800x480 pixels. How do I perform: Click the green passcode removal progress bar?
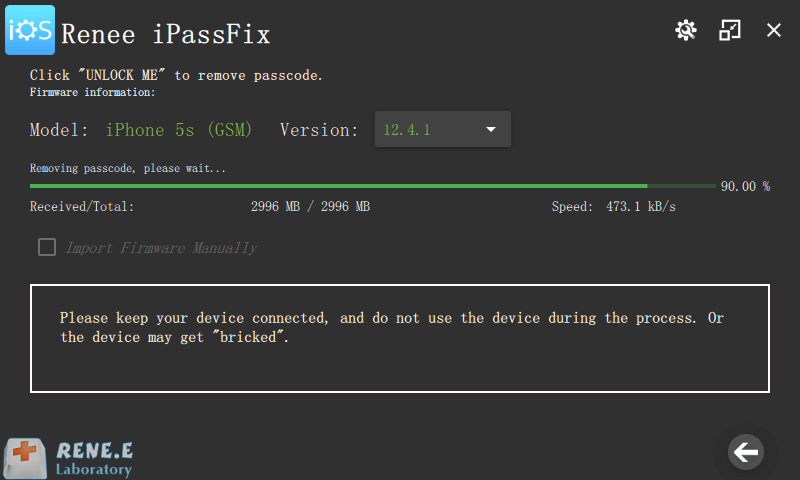tap(372, 186)
